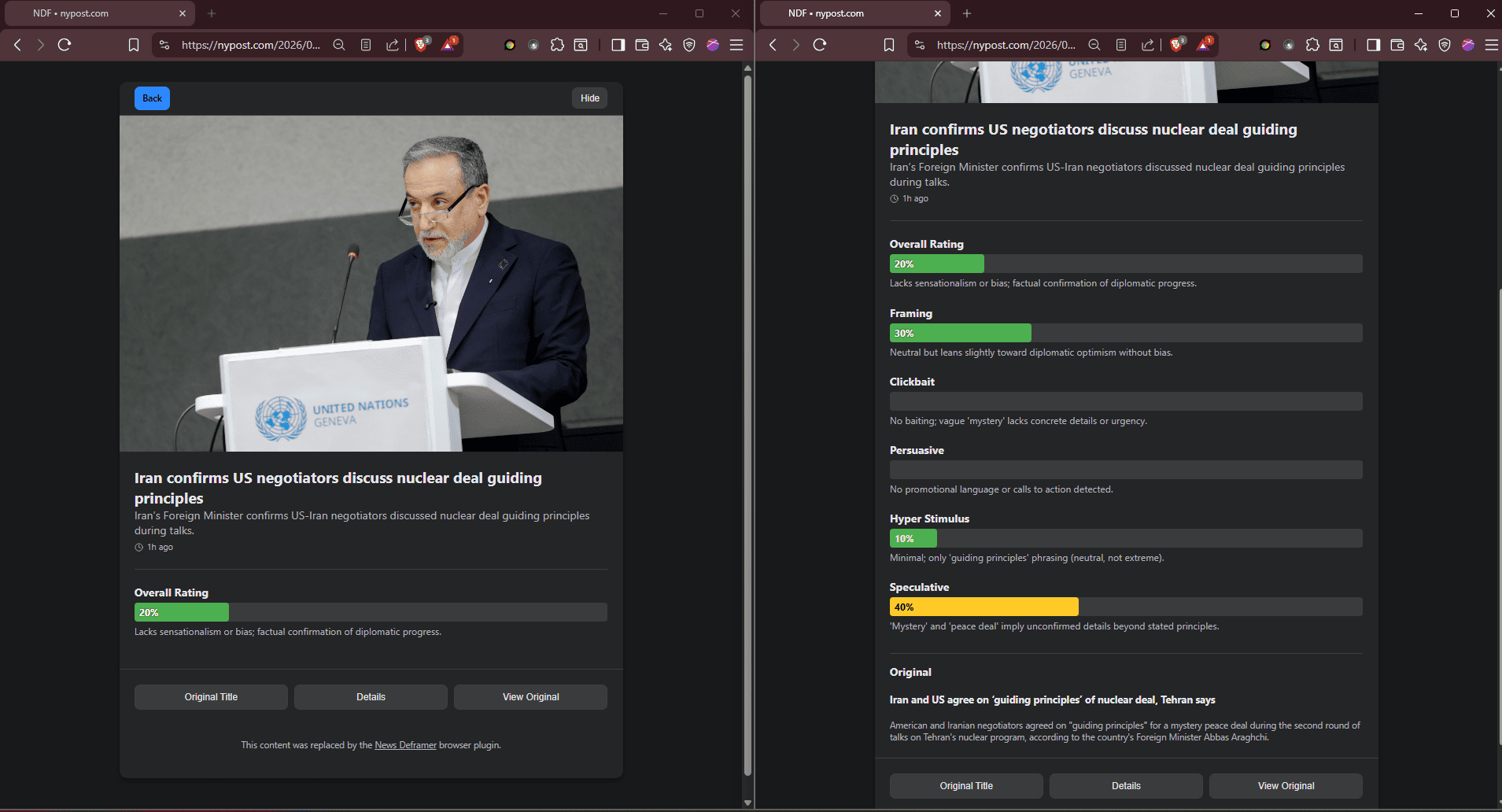Open Brave Wallet in the right window
Viewport: 1502px width, 812px height.
pos(1397,45)
